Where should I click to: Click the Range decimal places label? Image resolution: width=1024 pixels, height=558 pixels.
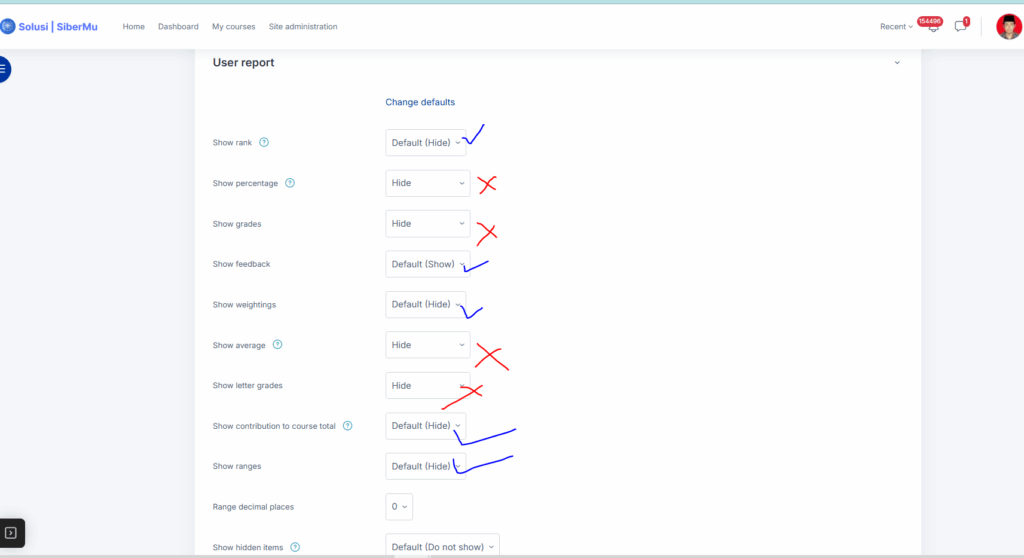253,507
